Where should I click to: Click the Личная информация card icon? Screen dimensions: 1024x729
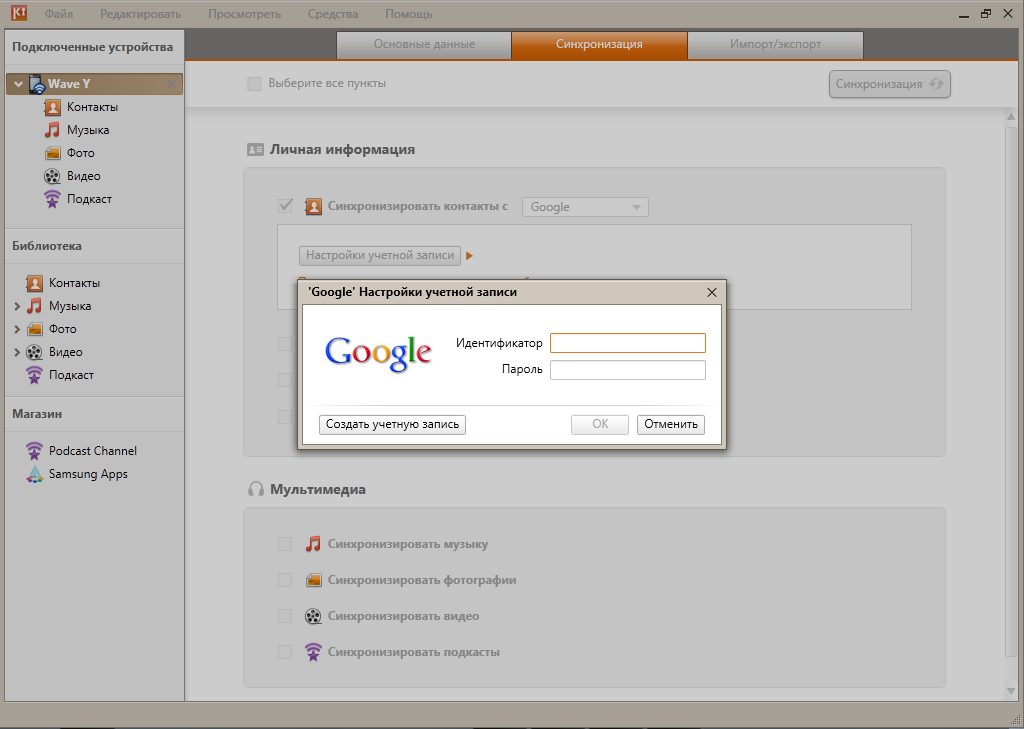(255, 149)
